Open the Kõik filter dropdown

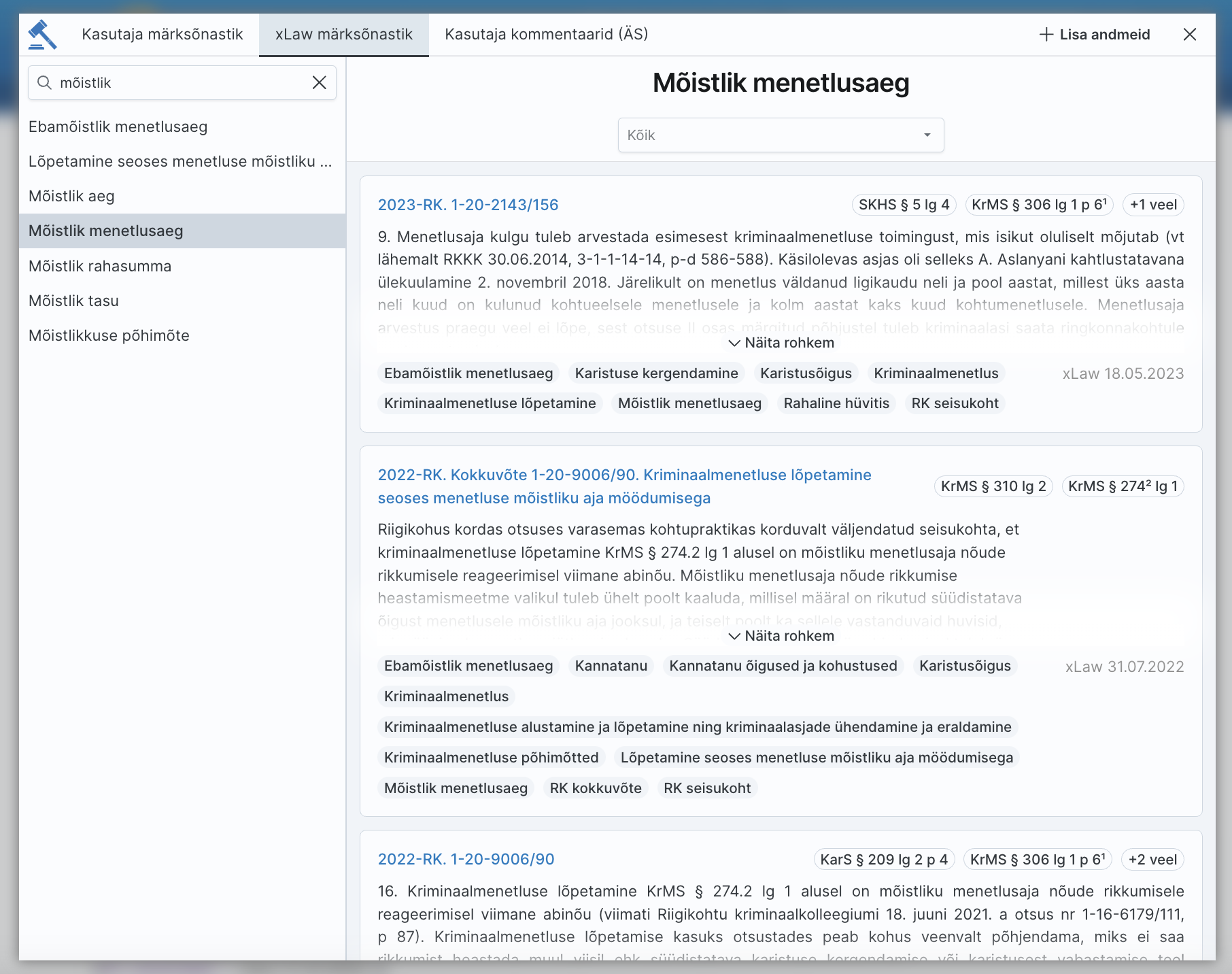pos(780,135)
